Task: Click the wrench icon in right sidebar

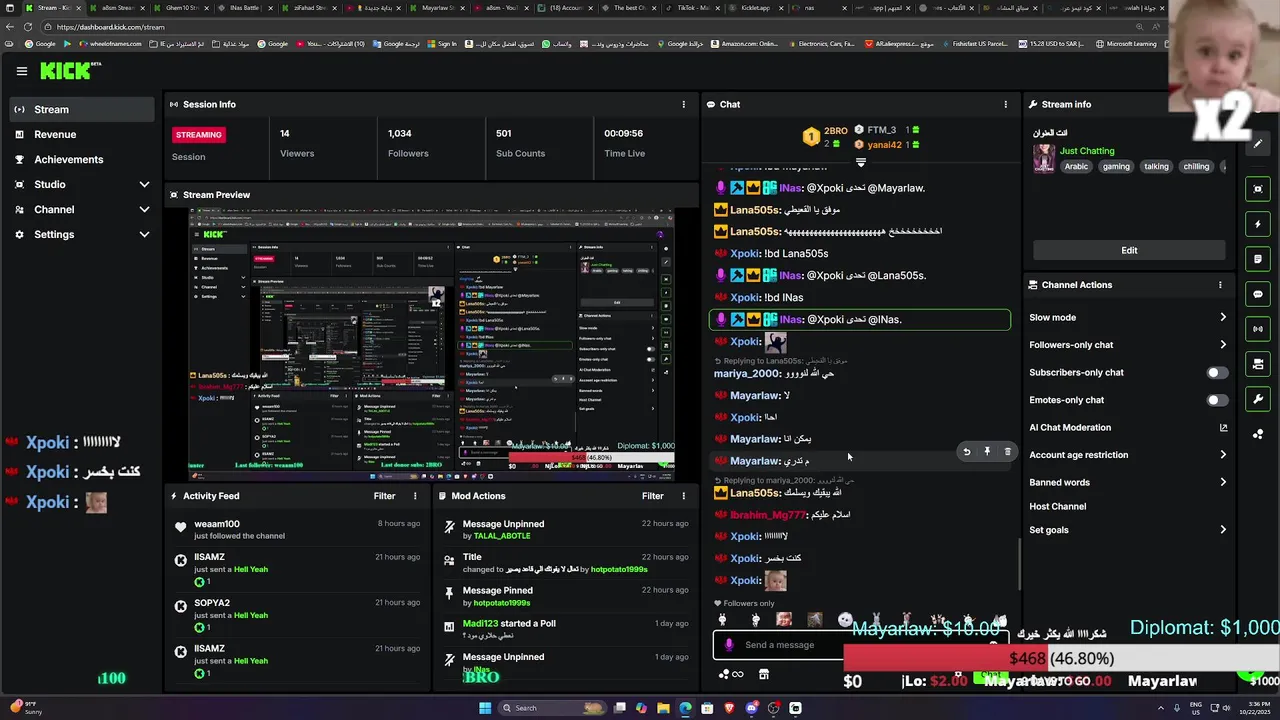Action: (x=1258, y=399)
